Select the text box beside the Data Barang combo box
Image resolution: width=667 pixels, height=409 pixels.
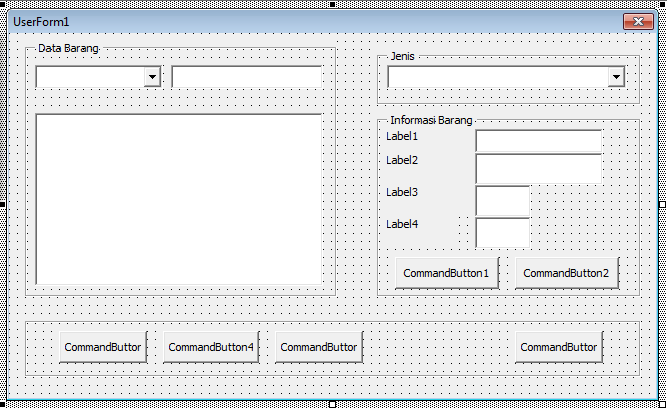point(247,77)
